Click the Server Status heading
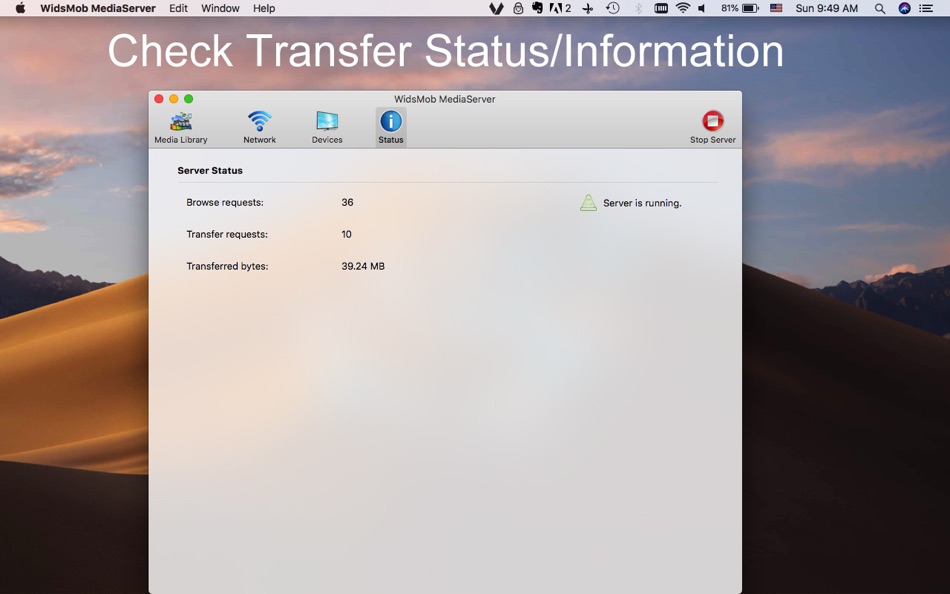The image size is (950, 594). pos(210,170)
